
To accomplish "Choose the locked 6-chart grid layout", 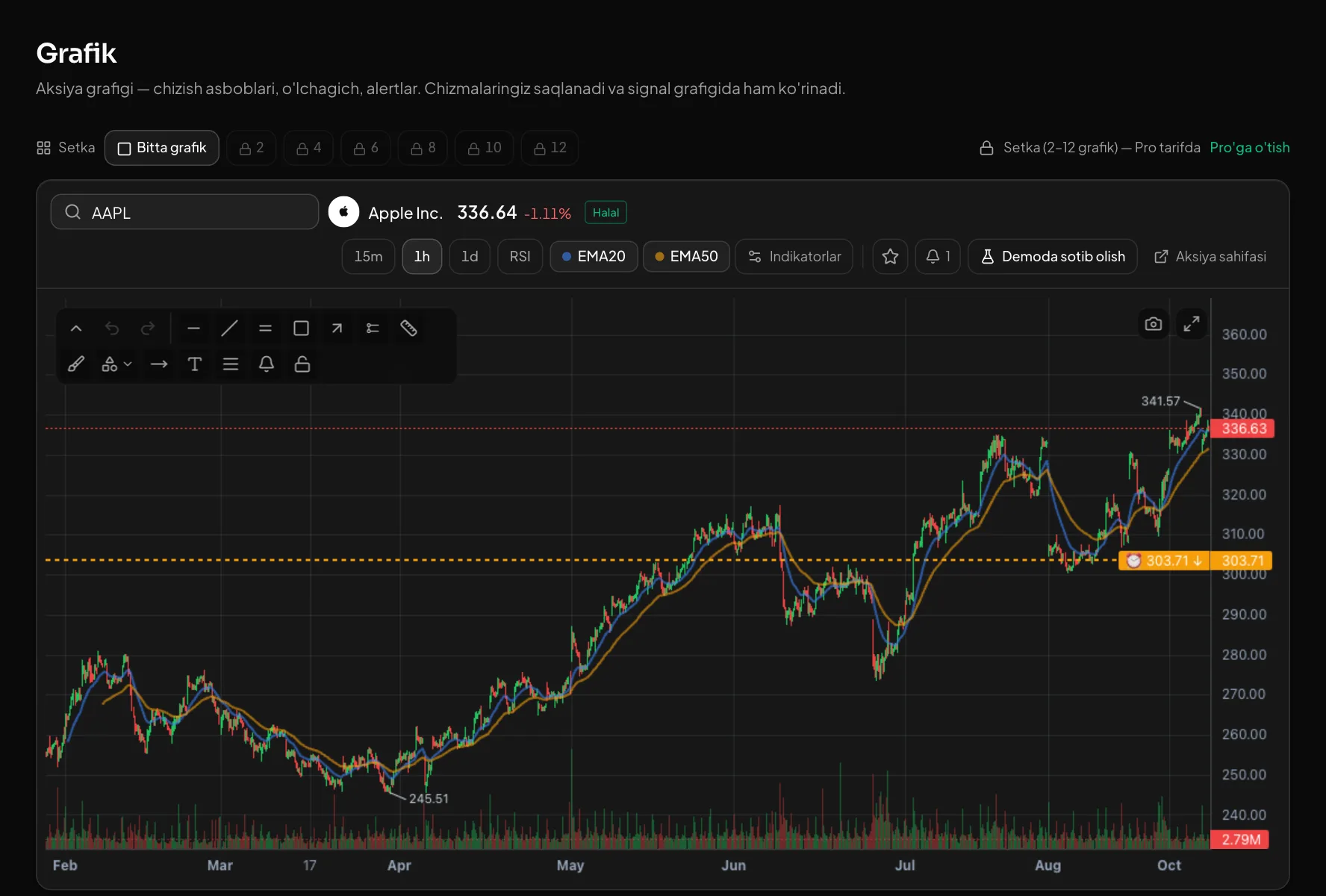I will [366, 148].
